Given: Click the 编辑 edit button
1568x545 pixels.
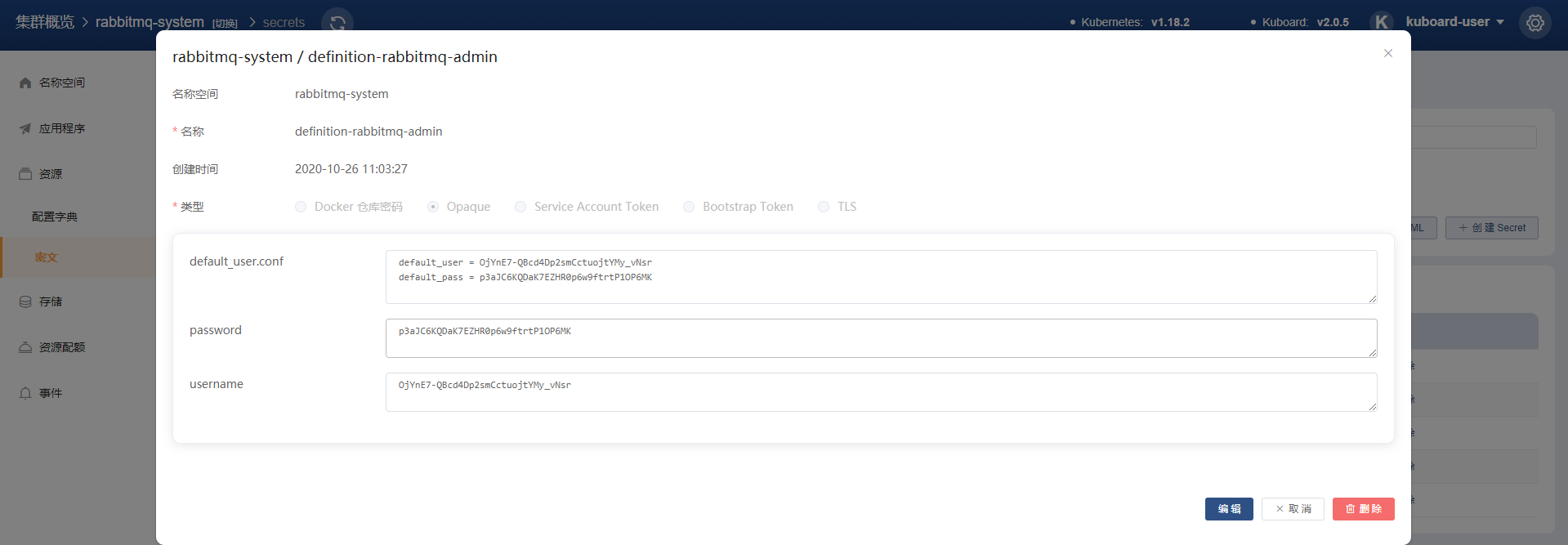Looking at the screenshot, I should click(1229, 509).
